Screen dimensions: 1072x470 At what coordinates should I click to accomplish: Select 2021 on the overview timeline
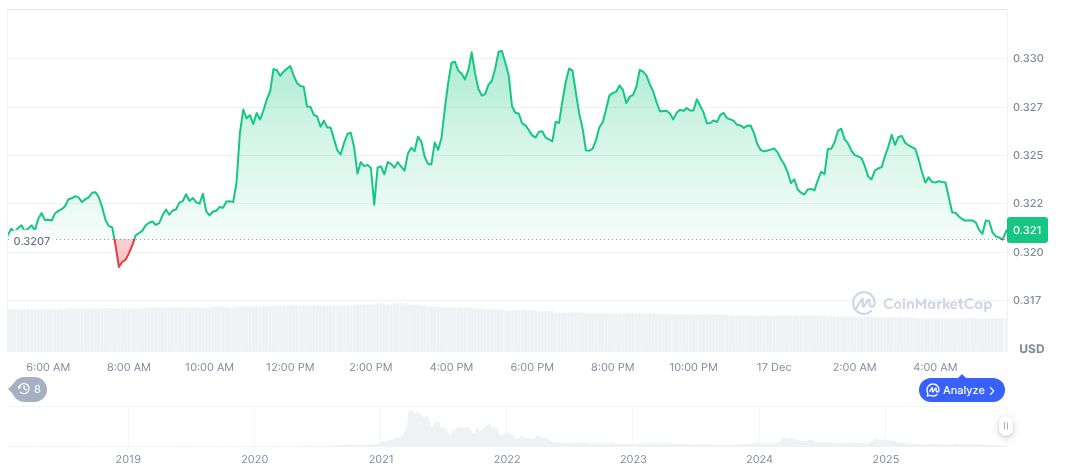click(381, 459)
